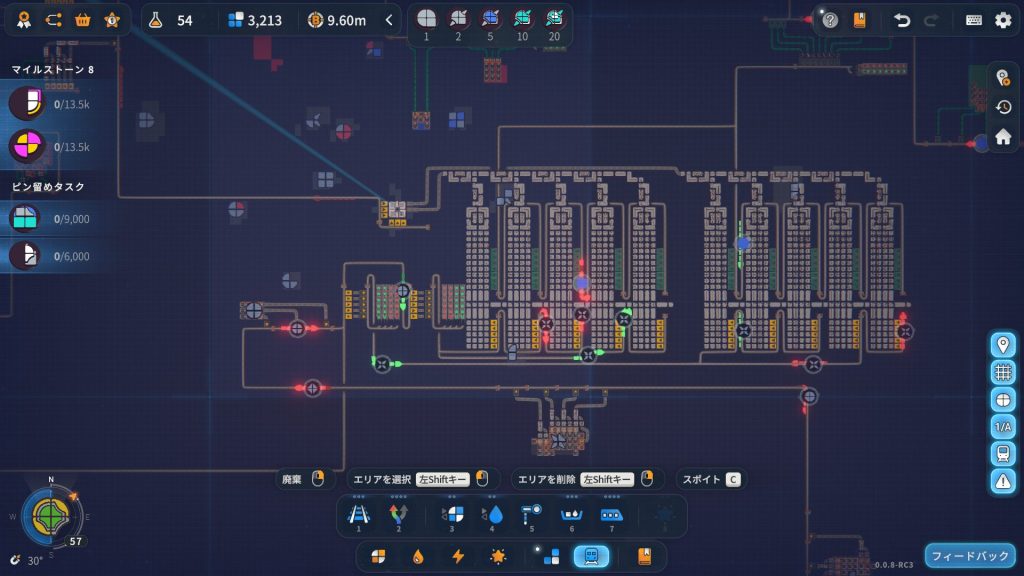This screenshot has width=1024, height=576.
Task: Toggle the warning alerts overlay
Action: (x=1003, y=481)
